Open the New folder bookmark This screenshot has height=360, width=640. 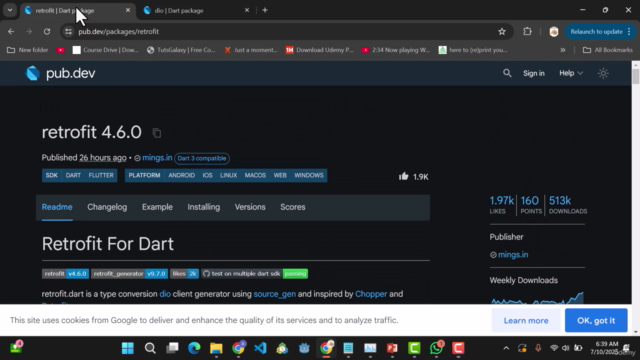(28, 50)
